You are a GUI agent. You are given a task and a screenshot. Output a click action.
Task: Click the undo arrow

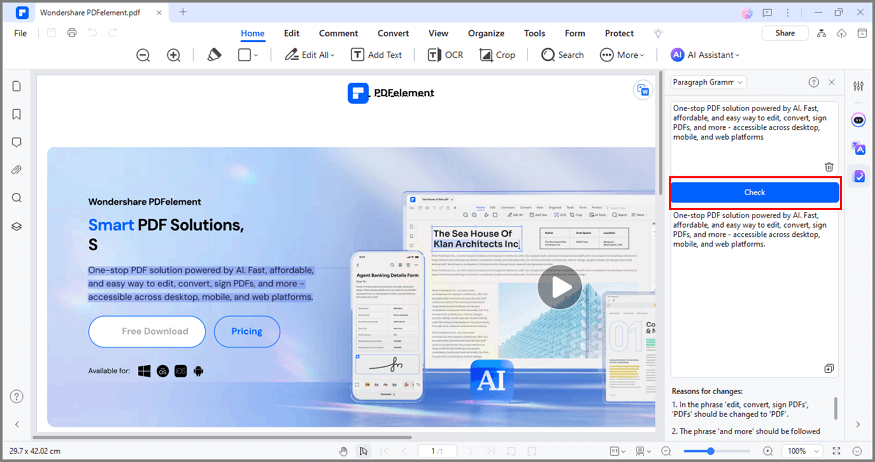(x=92, y=33)
